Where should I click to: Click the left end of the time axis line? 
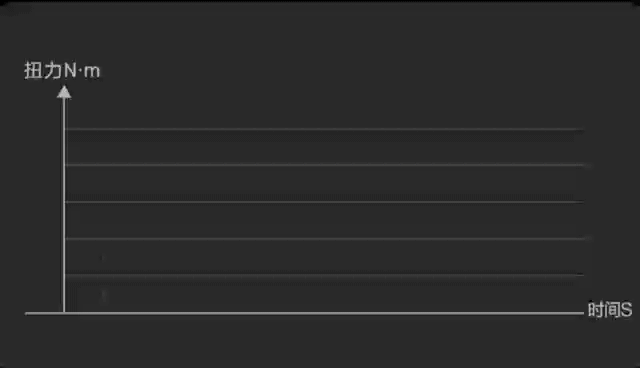click(x=27, y=313)
